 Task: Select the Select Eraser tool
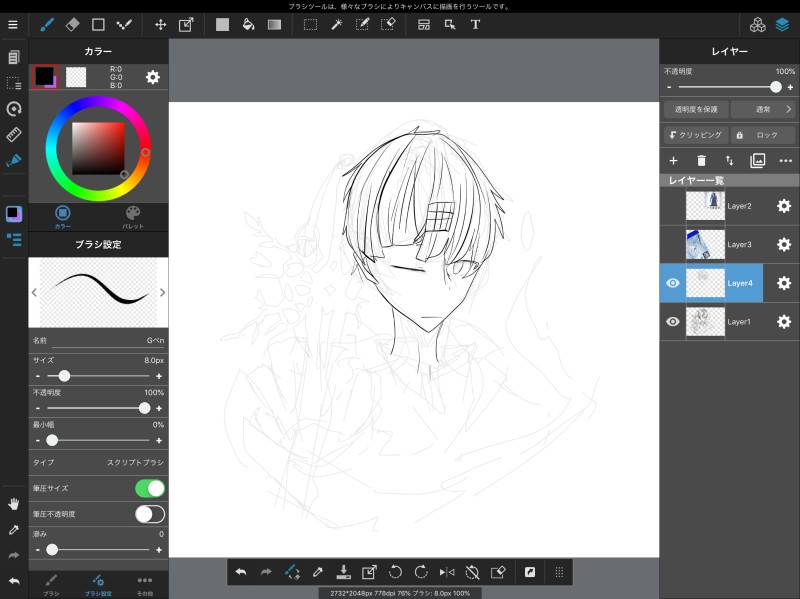[388, 24]
